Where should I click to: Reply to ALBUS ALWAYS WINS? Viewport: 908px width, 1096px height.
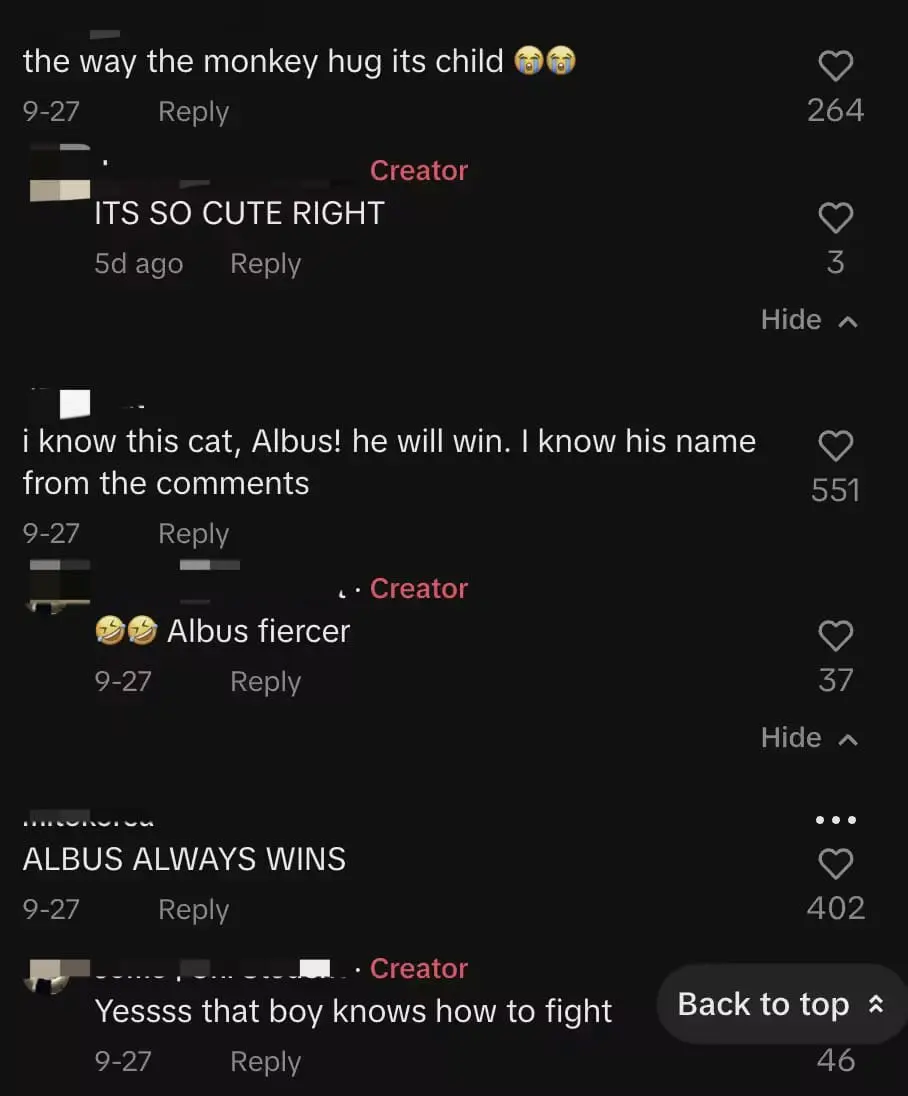tap(194, 909)
